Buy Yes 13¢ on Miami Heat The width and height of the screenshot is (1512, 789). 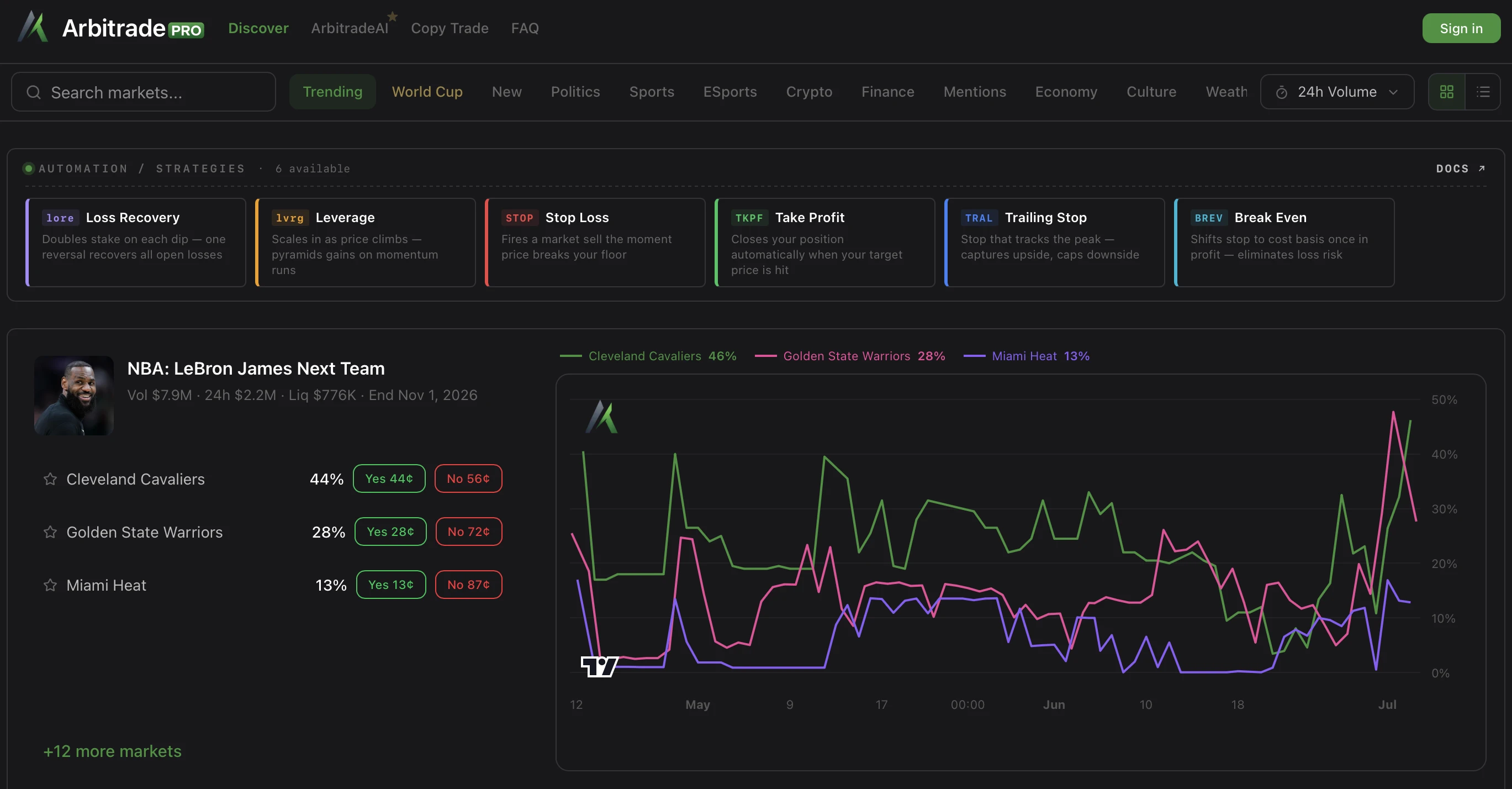(391, 585)
